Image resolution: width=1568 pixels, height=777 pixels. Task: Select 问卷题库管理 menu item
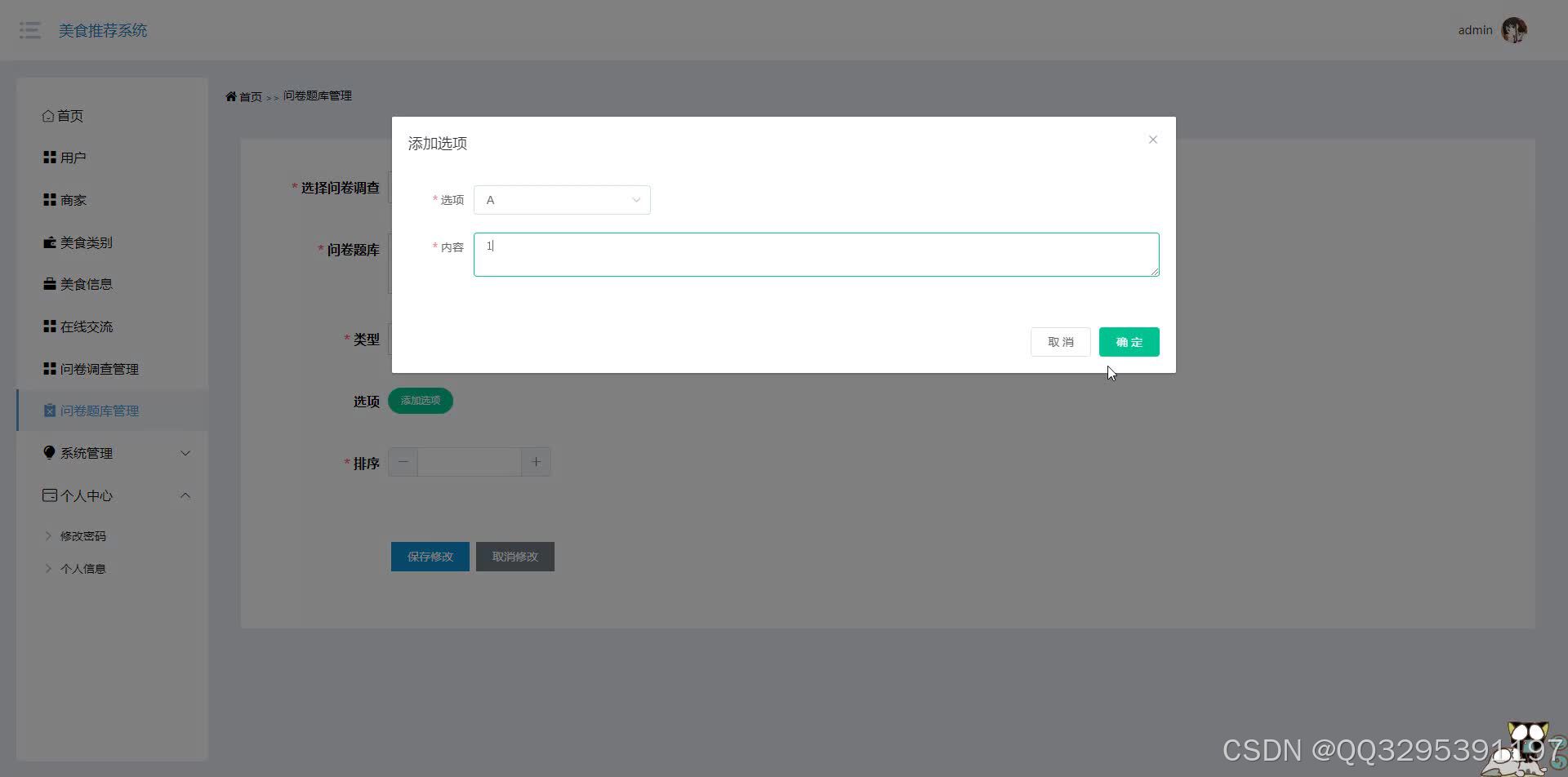[112, 411]
